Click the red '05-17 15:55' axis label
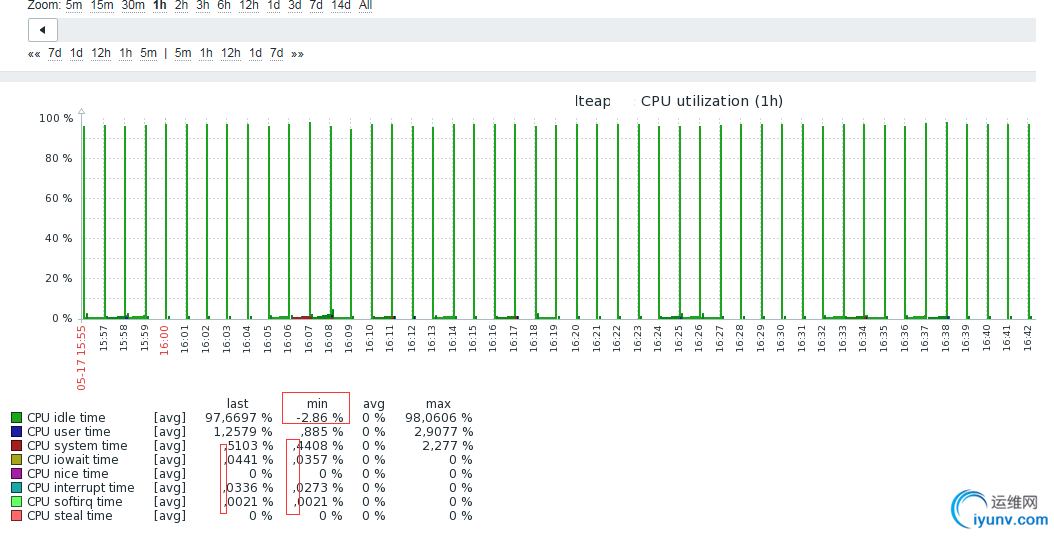Image resolution: width=1054 pixels, height=536 pixels. point(81,358)
